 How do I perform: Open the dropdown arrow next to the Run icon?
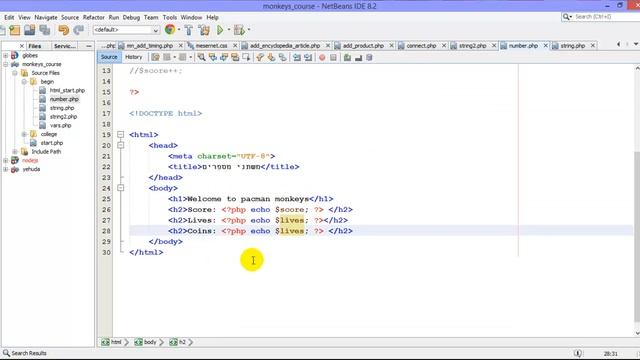tap(229, 30)
